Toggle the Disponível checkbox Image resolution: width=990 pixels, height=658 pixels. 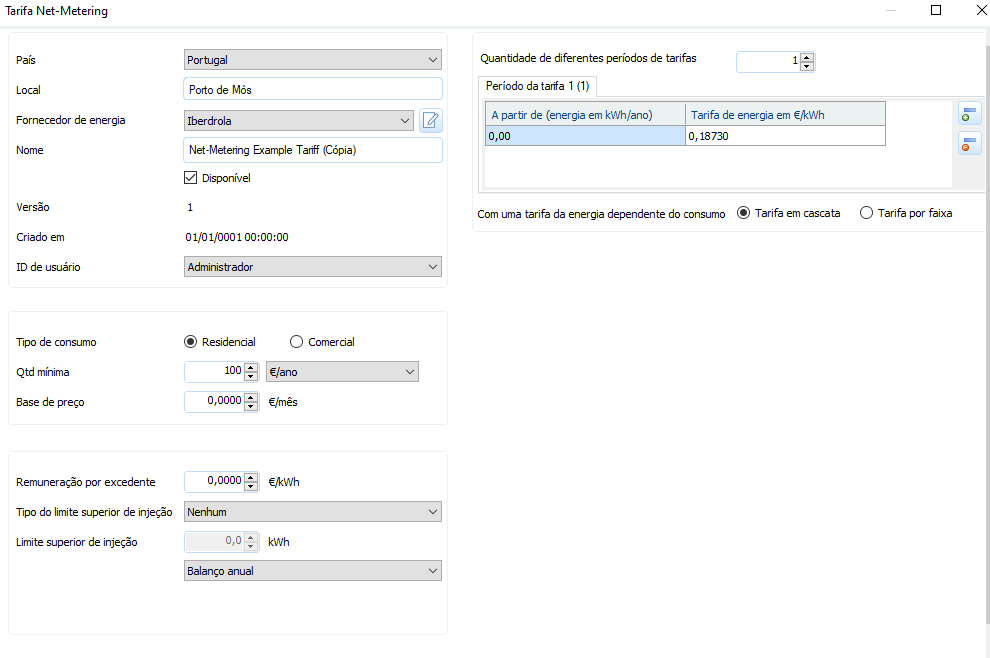tap(191, 179)
